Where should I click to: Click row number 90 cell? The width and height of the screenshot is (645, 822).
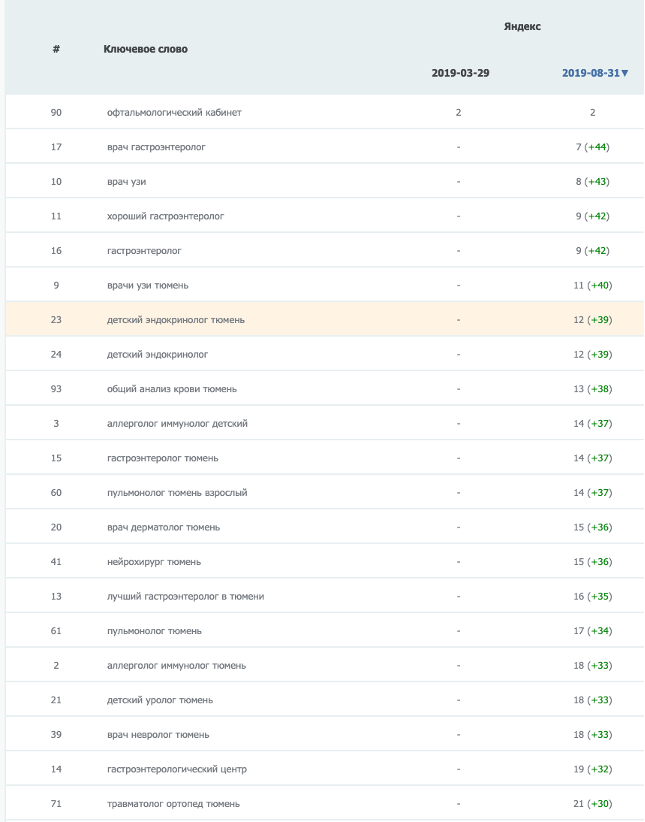point(56,112)
